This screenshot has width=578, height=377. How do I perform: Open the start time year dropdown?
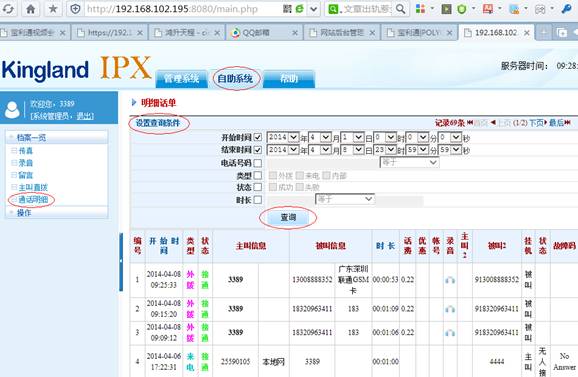pos(283,137)
